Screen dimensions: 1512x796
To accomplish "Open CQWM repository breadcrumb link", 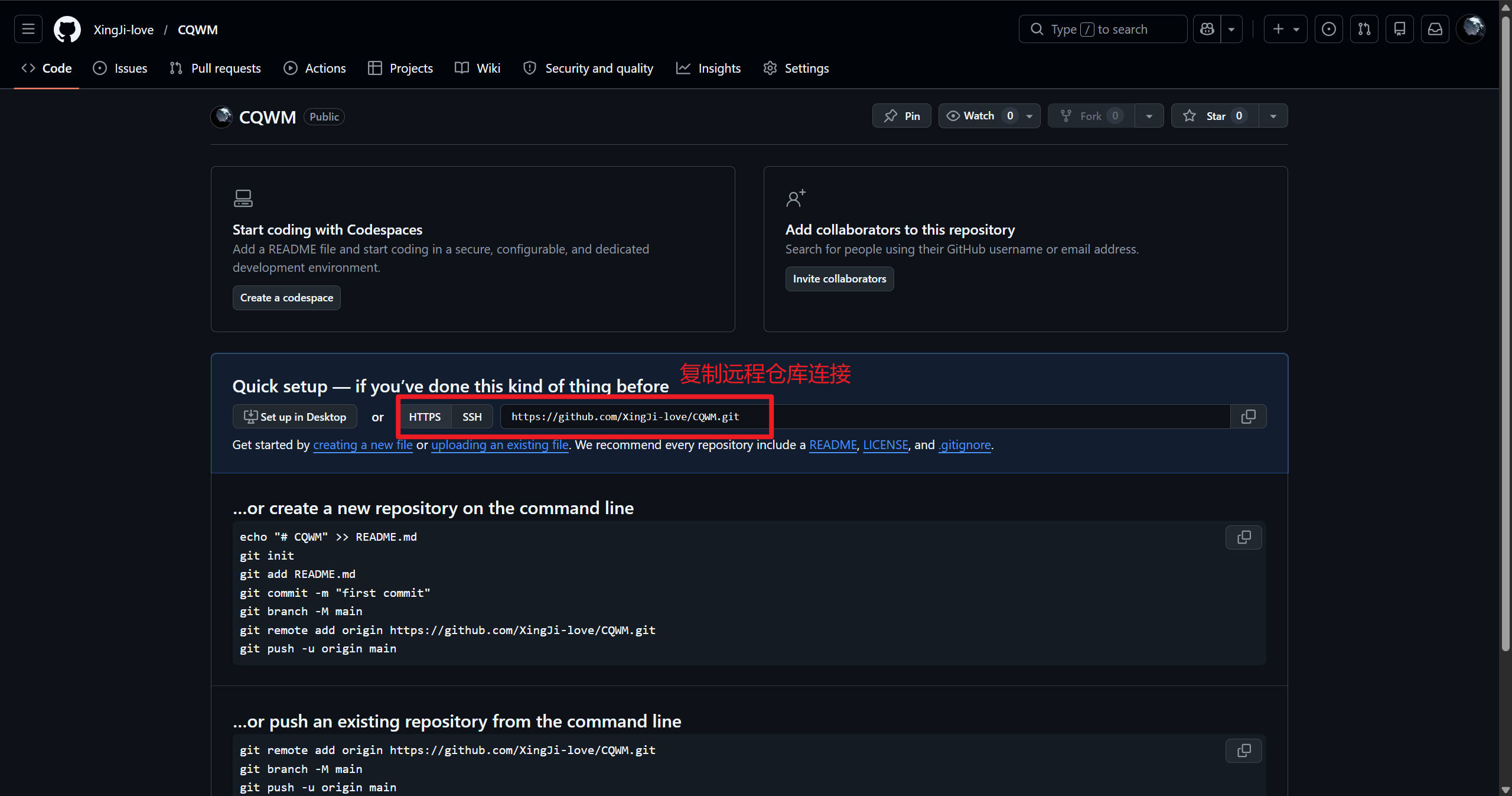I will click(x=198, y=30).
